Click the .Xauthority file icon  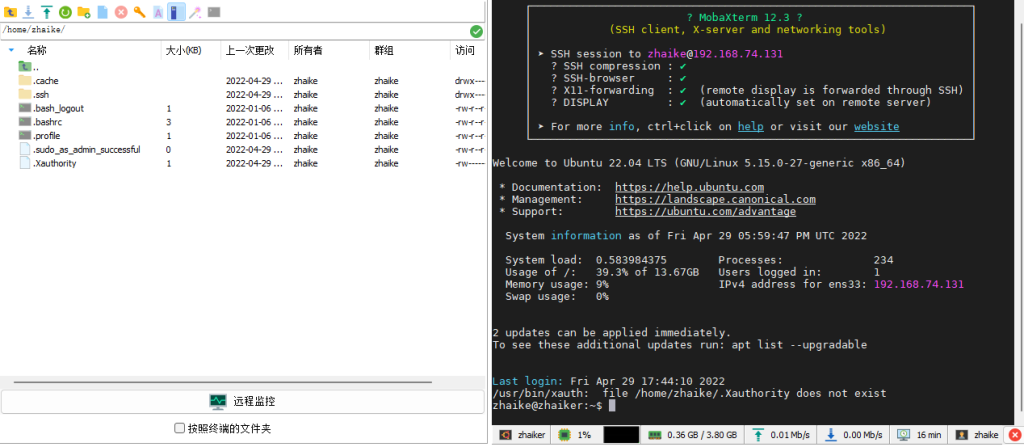tap(25, 163)
